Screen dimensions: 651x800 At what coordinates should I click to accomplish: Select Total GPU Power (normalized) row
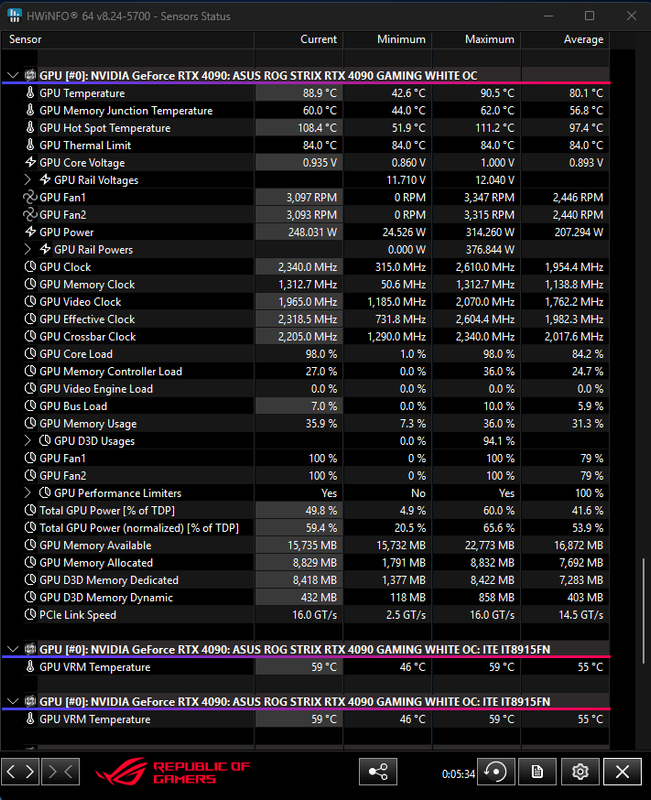(x=305, y=528)
